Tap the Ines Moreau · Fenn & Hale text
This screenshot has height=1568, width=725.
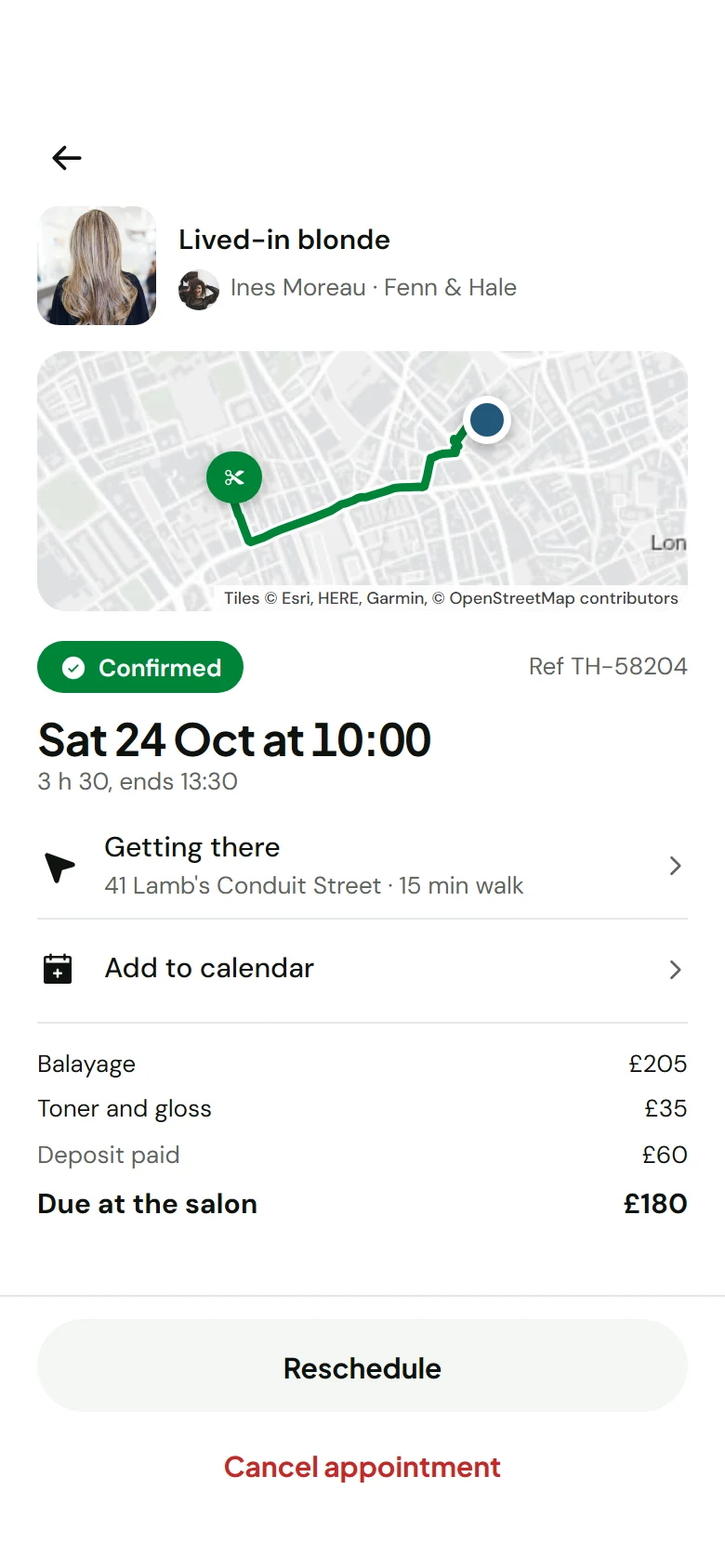tap(374, 288)
